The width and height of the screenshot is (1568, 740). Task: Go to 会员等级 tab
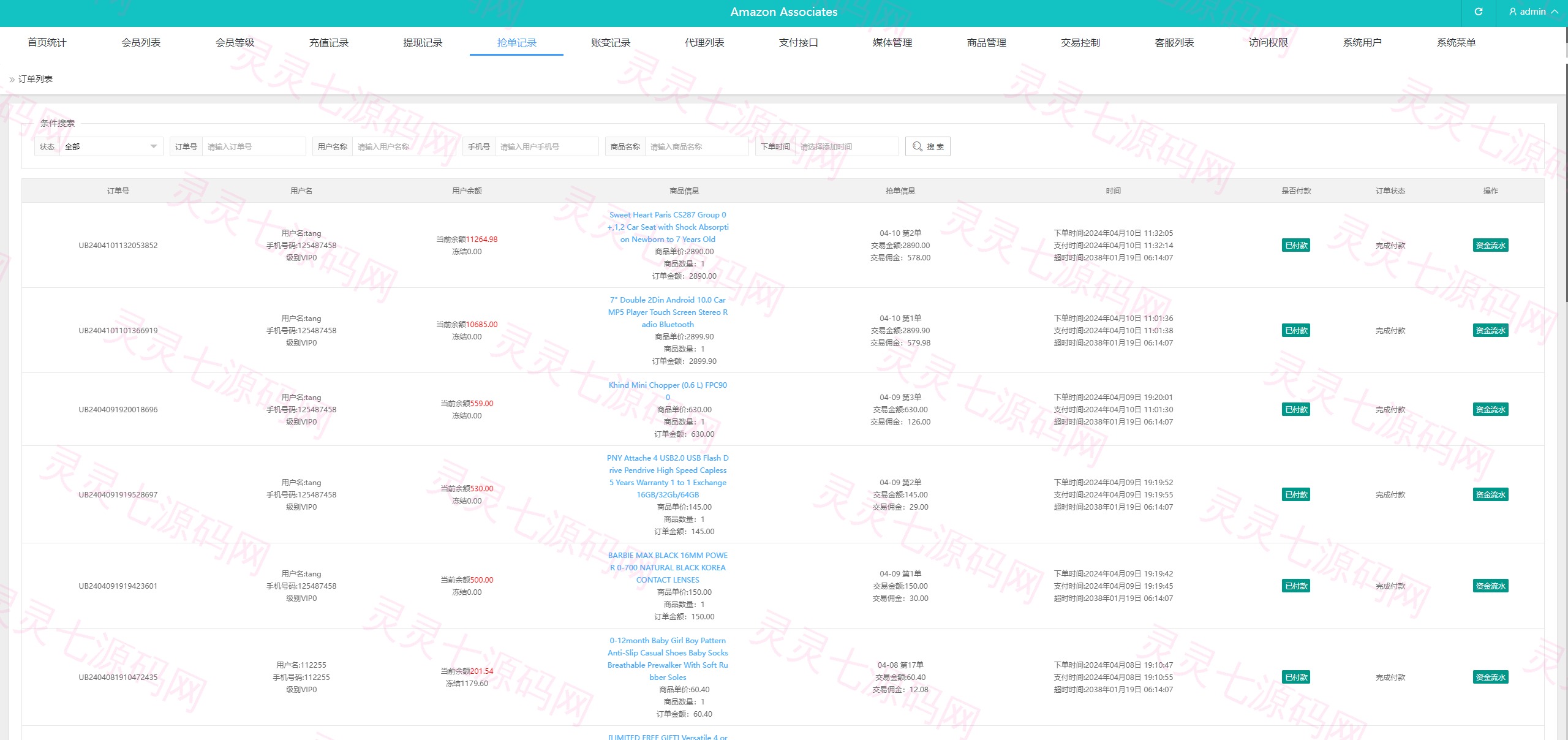click(x=235, y=42)
